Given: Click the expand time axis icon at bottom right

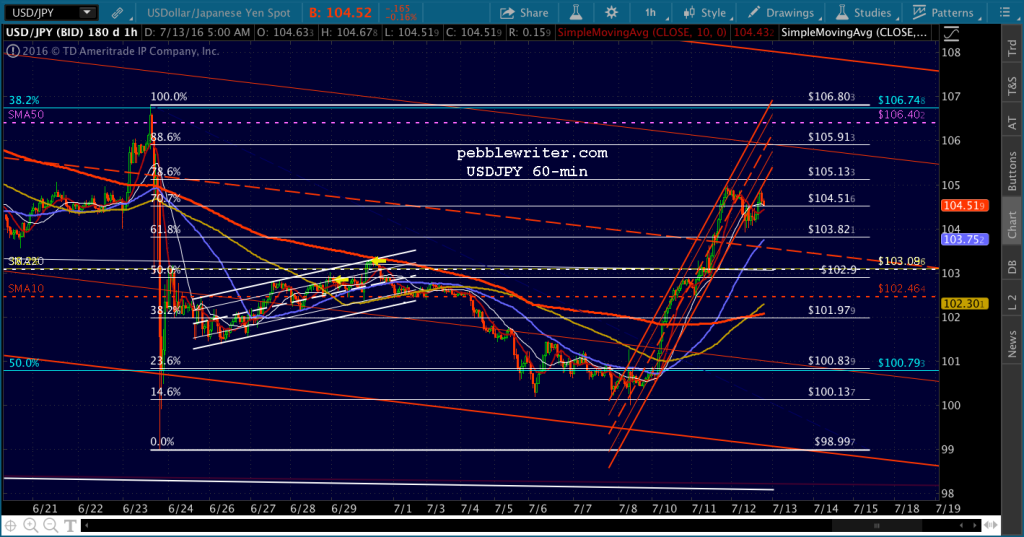Looking at the screenshot, I should click(991, 525).
